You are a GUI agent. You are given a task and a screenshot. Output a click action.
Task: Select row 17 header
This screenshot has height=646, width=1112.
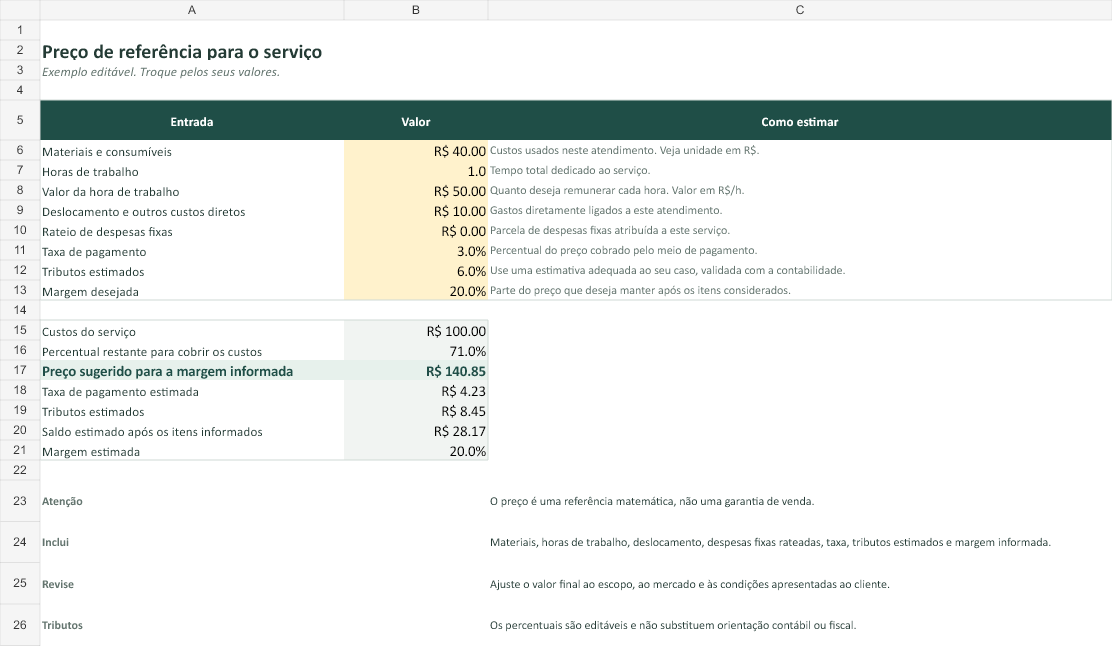(x=20, y=370)
